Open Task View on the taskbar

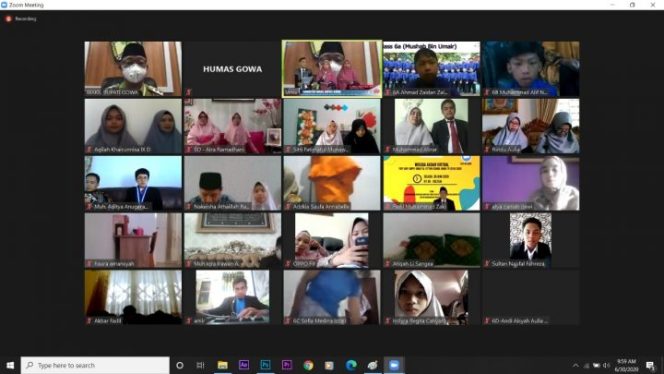tap(200, 365)
